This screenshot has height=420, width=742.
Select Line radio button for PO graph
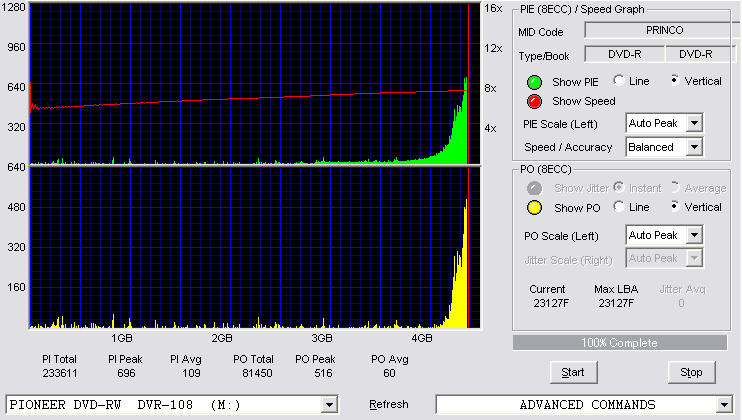coord(619,207)
